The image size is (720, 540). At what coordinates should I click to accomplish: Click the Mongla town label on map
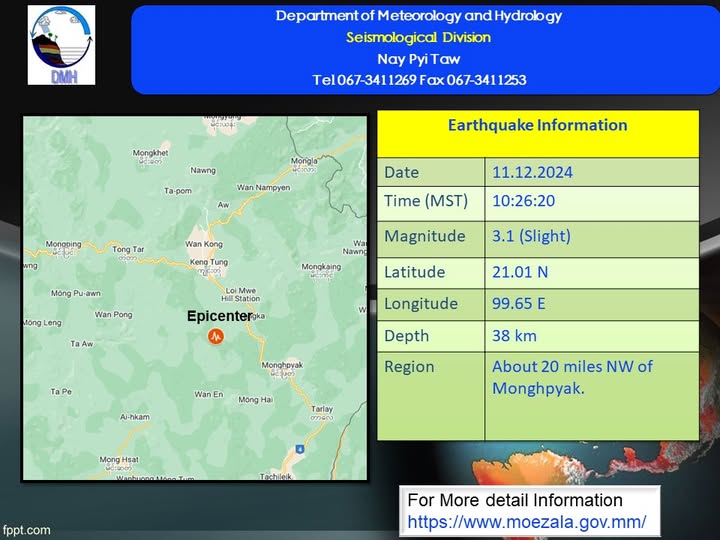pos(304,161)
